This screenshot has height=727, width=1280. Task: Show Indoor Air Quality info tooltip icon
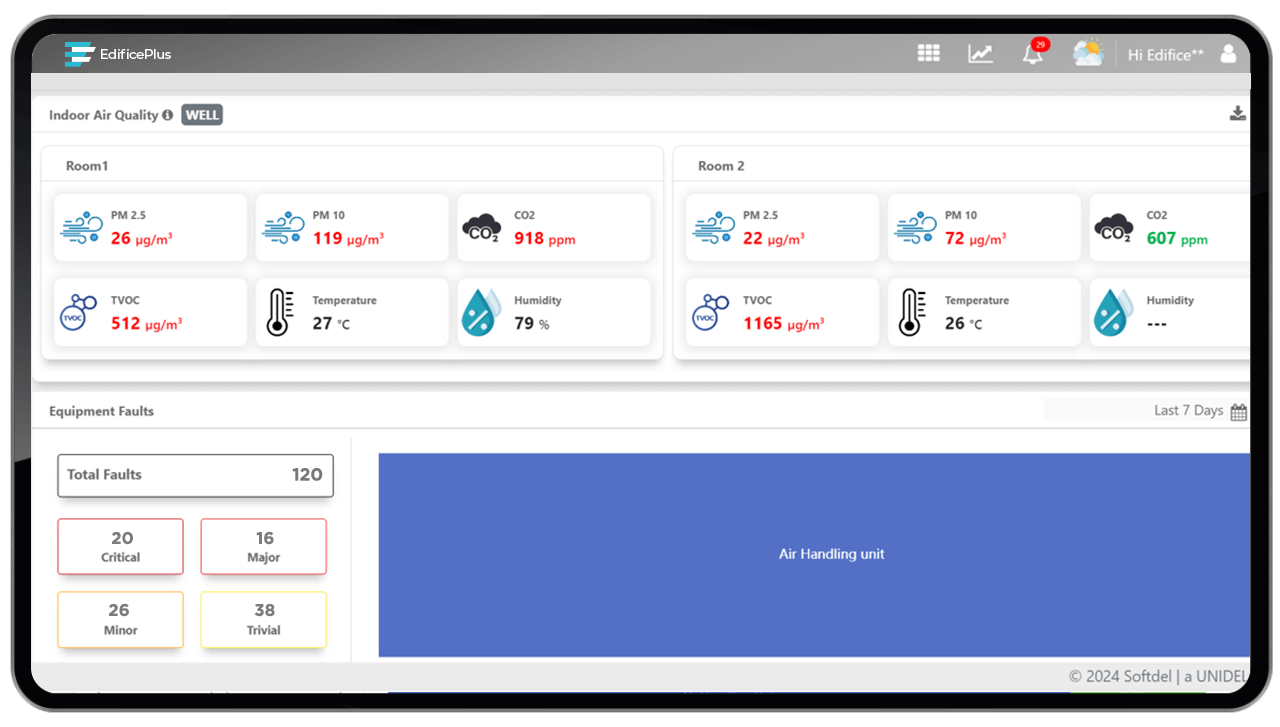pos(168,115)
